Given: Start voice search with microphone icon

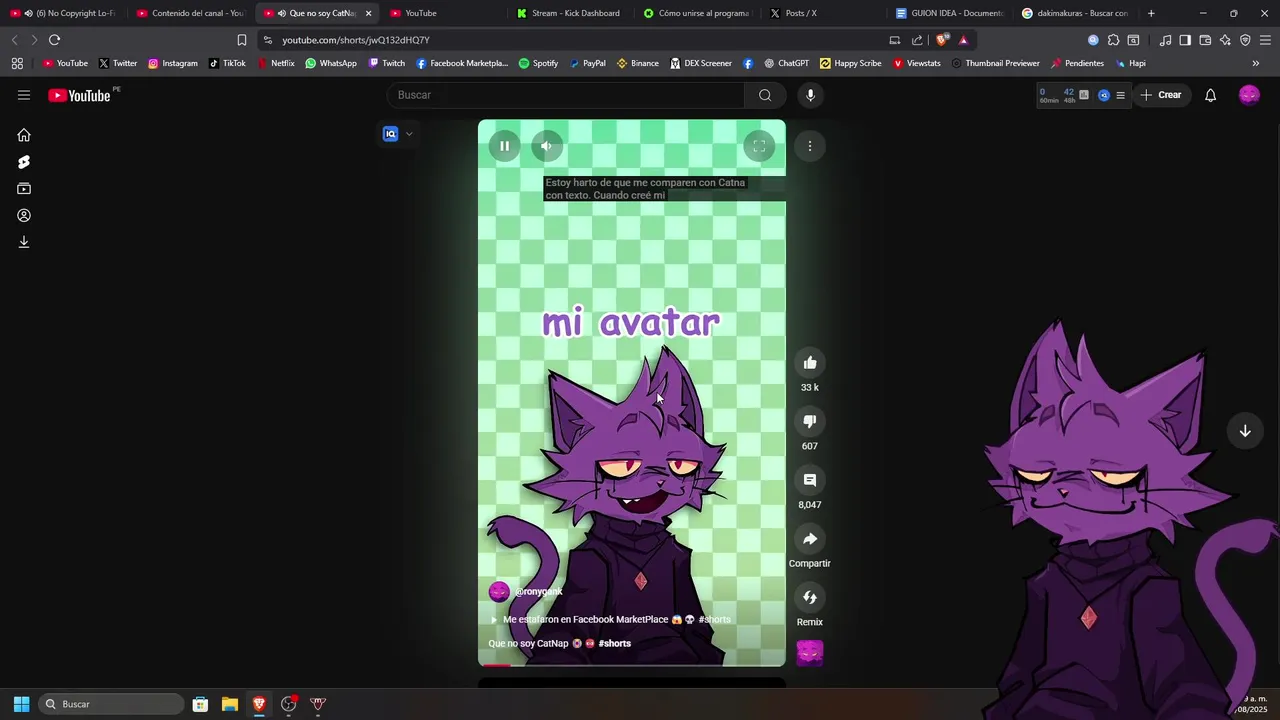Looking at the screenshot, I should point(810,95).
